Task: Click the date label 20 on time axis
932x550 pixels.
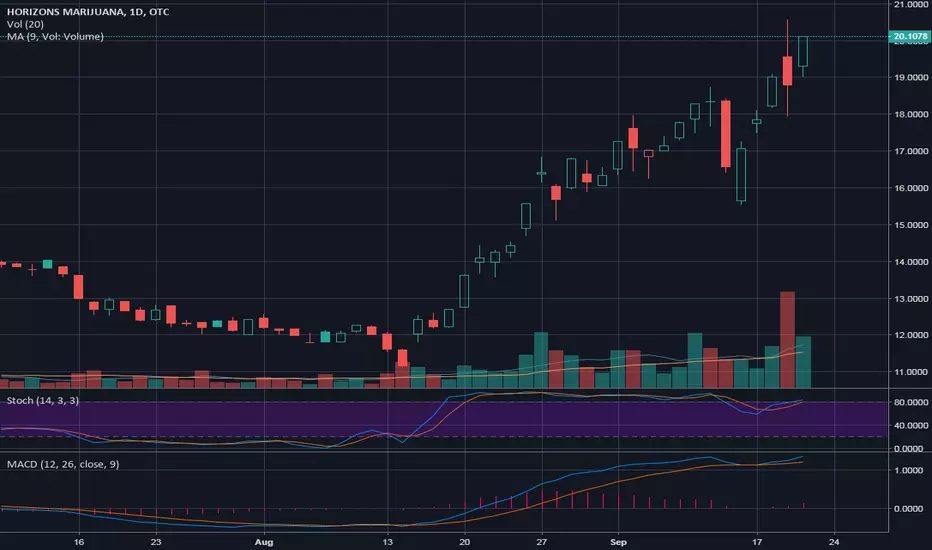Action: (465, 542)
